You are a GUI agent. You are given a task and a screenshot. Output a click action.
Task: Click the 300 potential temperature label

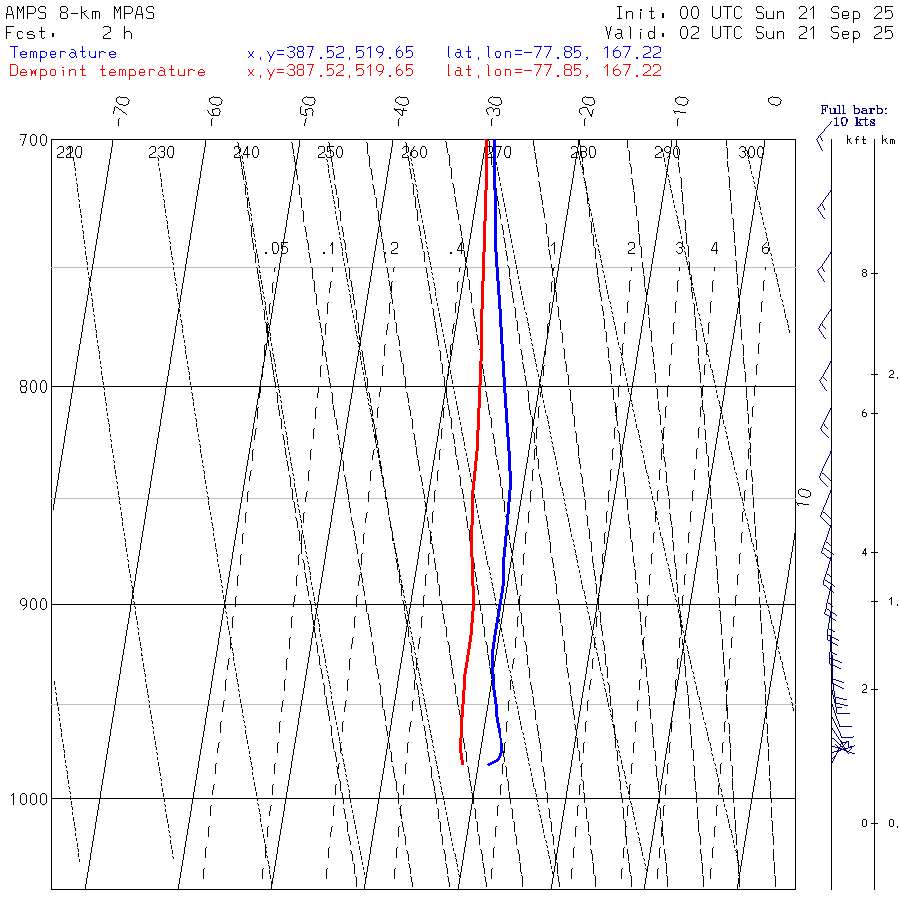click(751, 152)
